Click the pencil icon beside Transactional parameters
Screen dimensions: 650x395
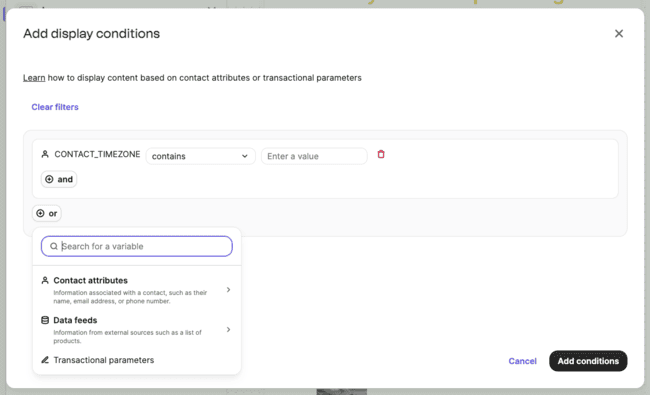click(x=45, y=360)
